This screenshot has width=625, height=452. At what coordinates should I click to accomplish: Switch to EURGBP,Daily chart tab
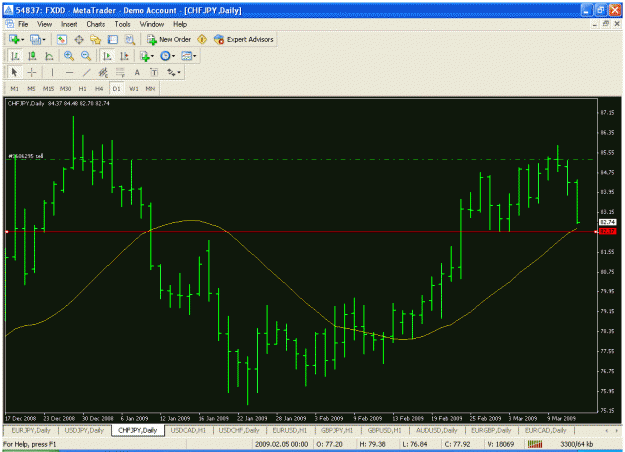(x=491, y=430)
